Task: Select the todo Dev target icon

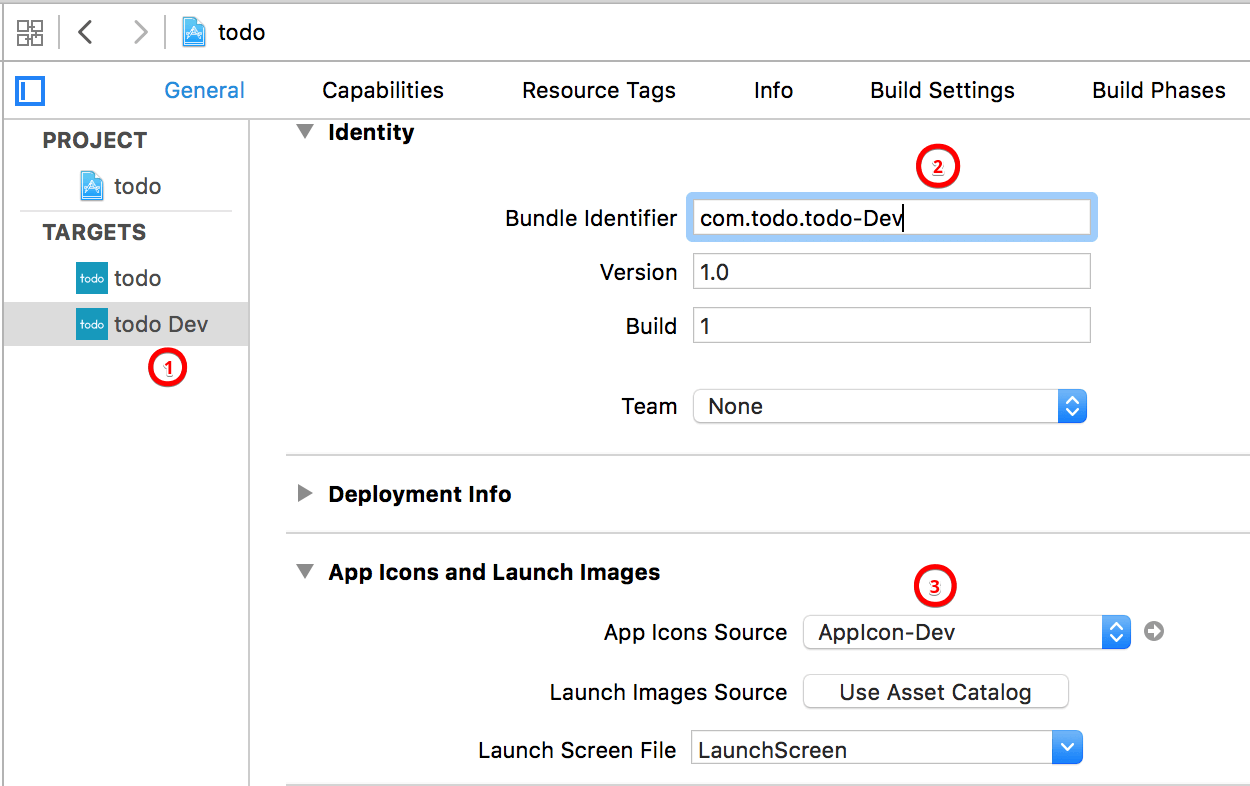Action: point(91,323)
